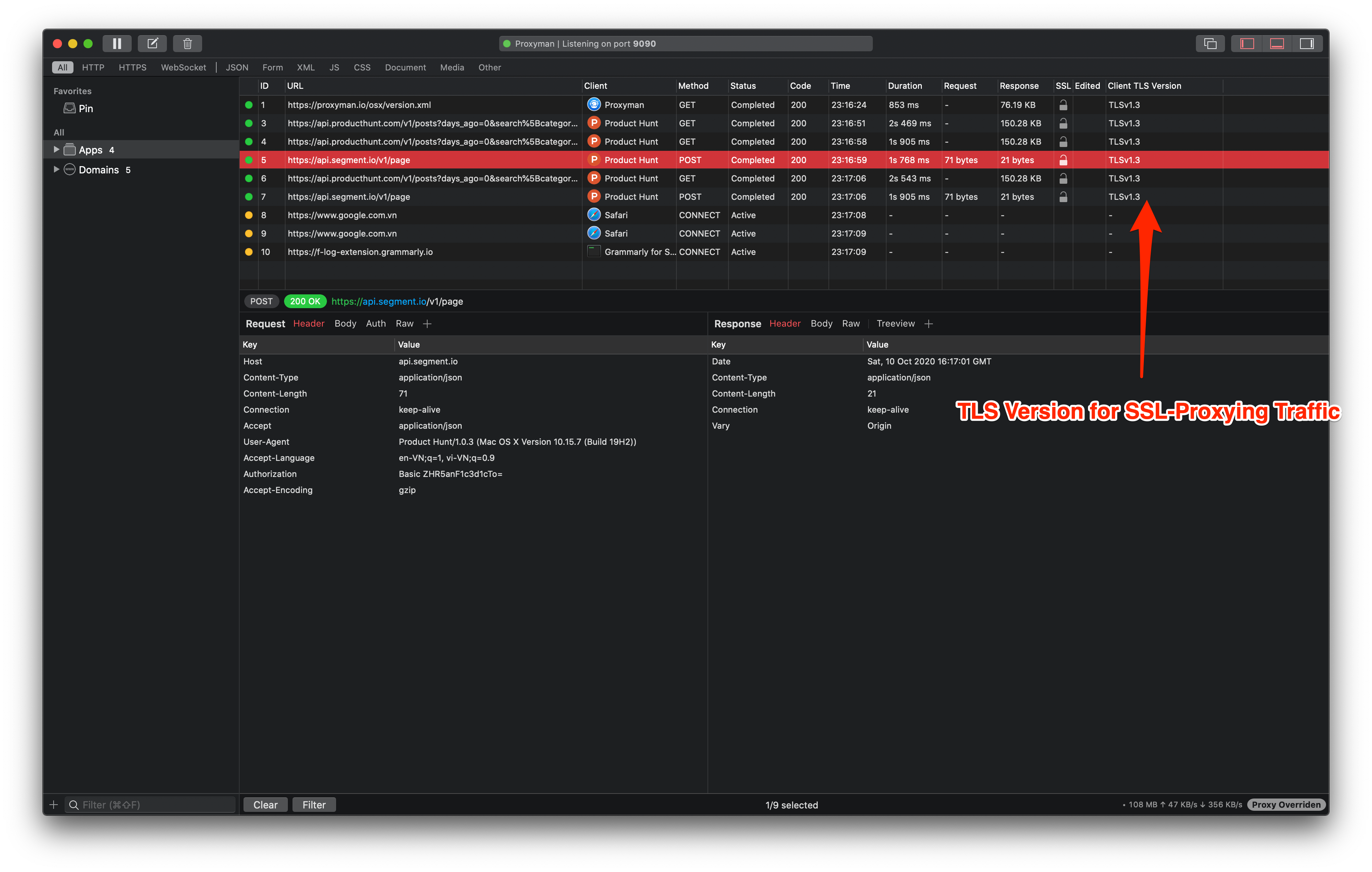The image size is (1372, 872).
Task: Click the Proxy Overriden status button
Action: click(1286, 804)
